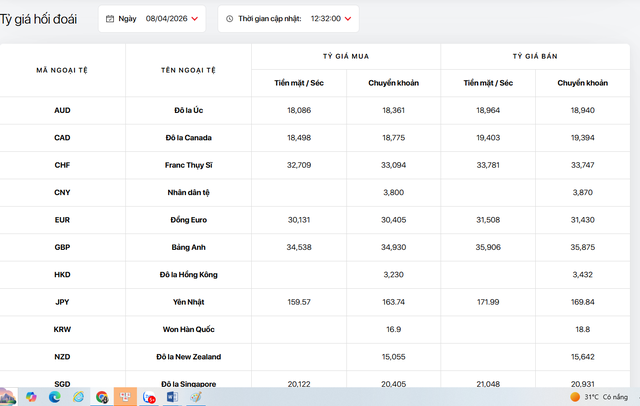Image resolution: width=640 pixels, height=406 pixels.
Task: Click the calendar icon beside Ngày
Action: click(x=110, y=19)
